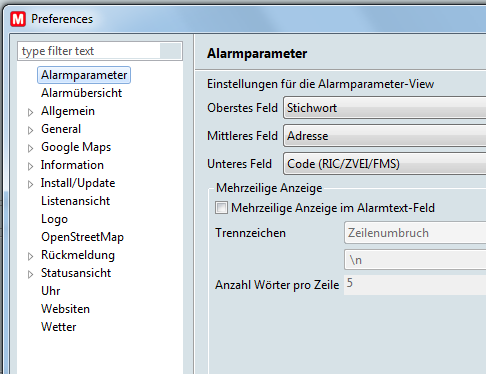Expand the Allgemein tree node
Image resolution: width=486 pixels, height=374 pixels.
coord(30,112)
